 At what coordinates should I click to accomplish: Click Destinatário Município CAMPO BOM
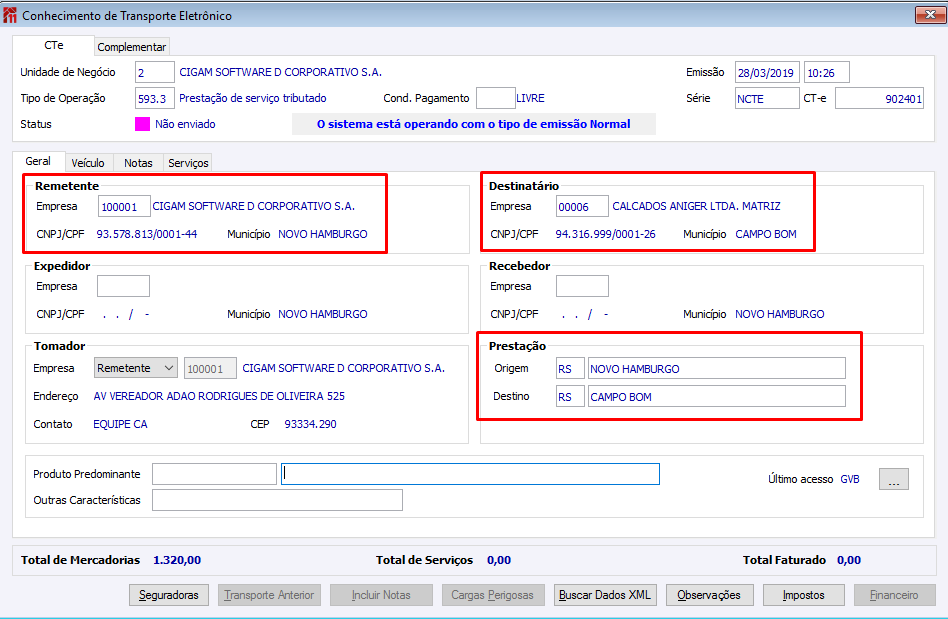point(765,234)
